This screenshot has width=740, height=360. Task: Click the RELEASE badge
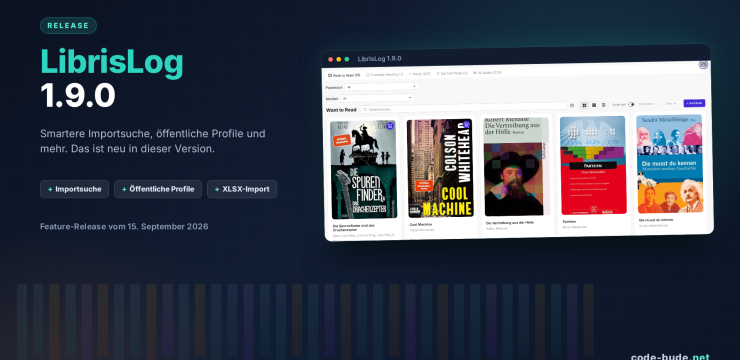click(x=68, y=25)
